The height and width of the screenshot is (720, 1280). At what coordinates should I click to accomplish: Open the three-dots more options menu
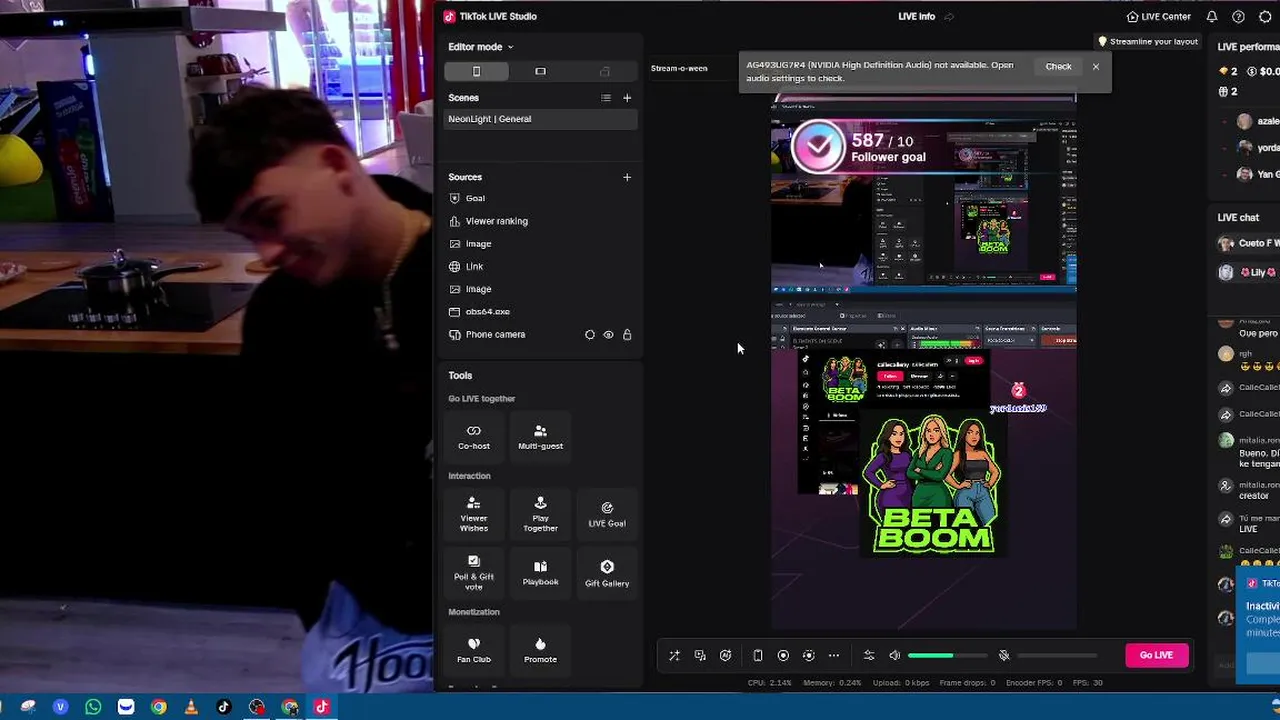point(834,656)
